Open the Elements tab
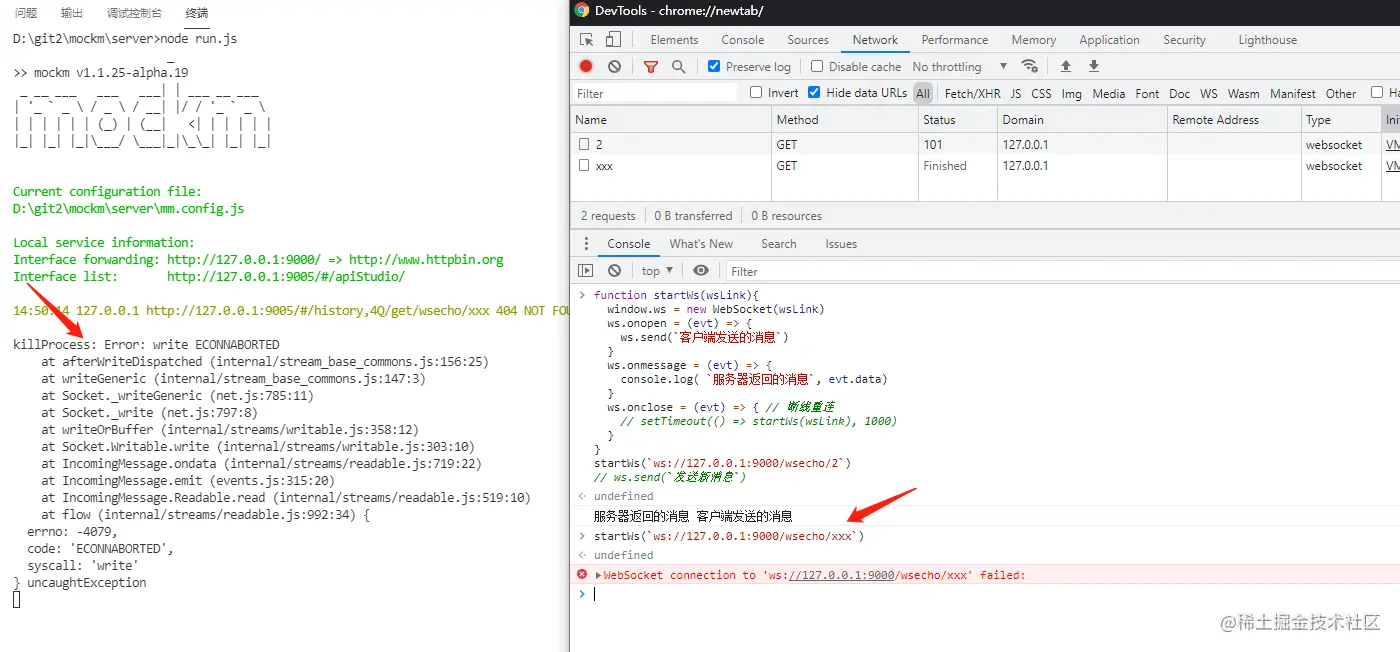The image size is (1400, 652). [674, 40]
